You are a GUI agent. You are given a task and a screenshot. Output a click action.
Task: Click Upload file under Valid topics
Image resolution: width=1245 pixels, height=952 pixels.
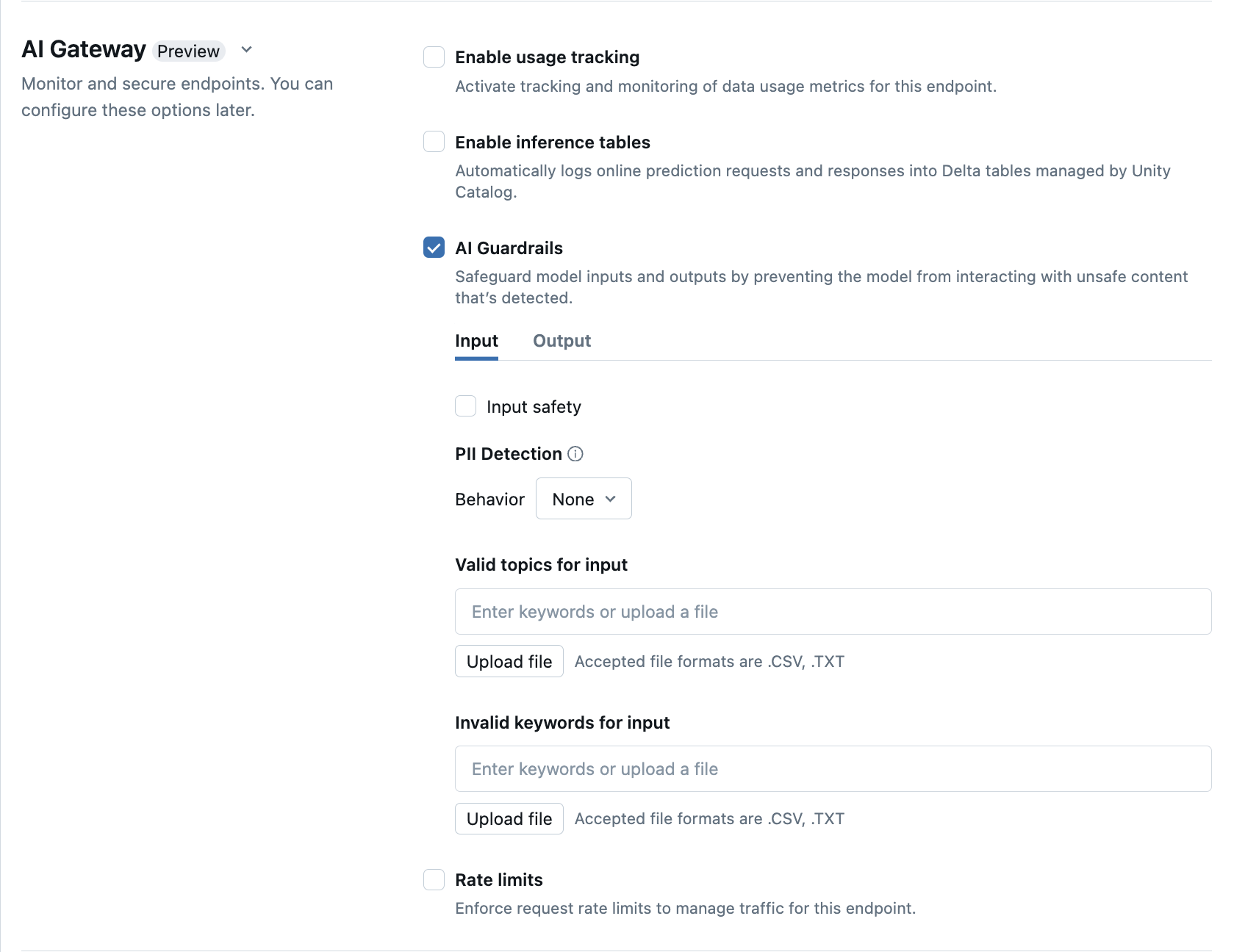pyautogui.click(x=509, y=661)
